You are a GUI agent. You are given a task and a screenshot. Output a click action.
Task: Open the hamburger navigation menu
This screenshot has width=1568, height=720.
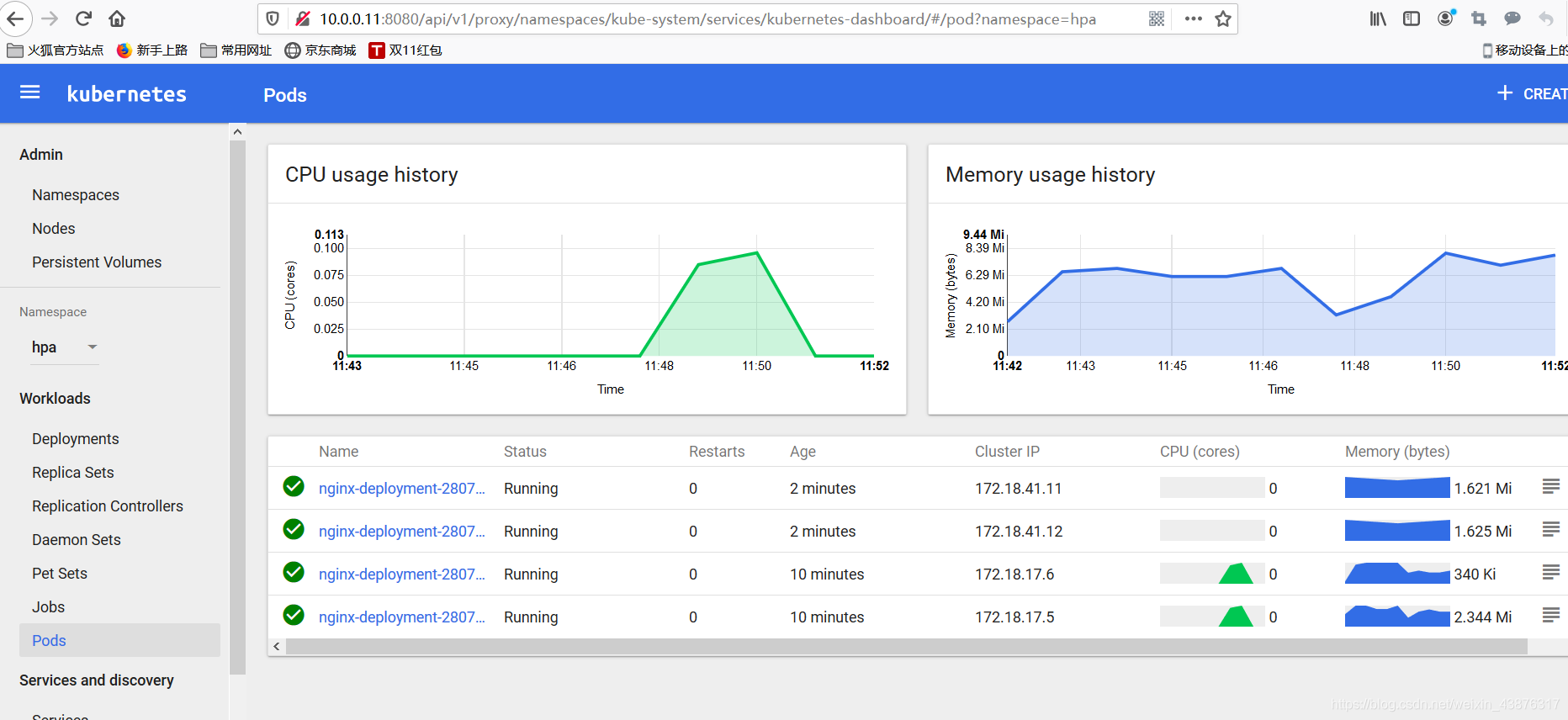pos(30,93)
